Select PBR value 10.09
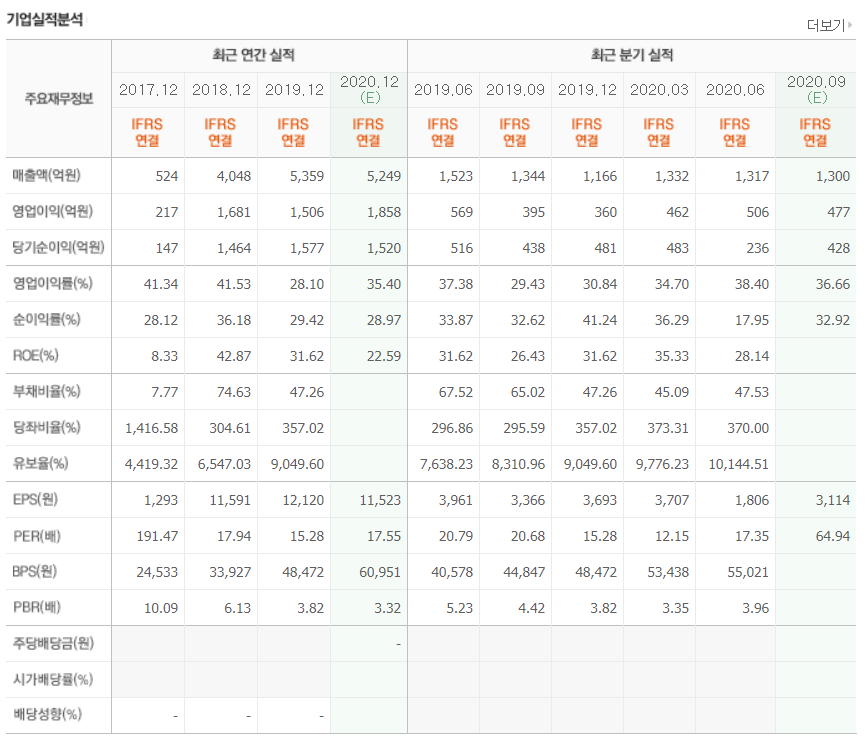This screenshot has width=866, height=738. coord(161,608)
